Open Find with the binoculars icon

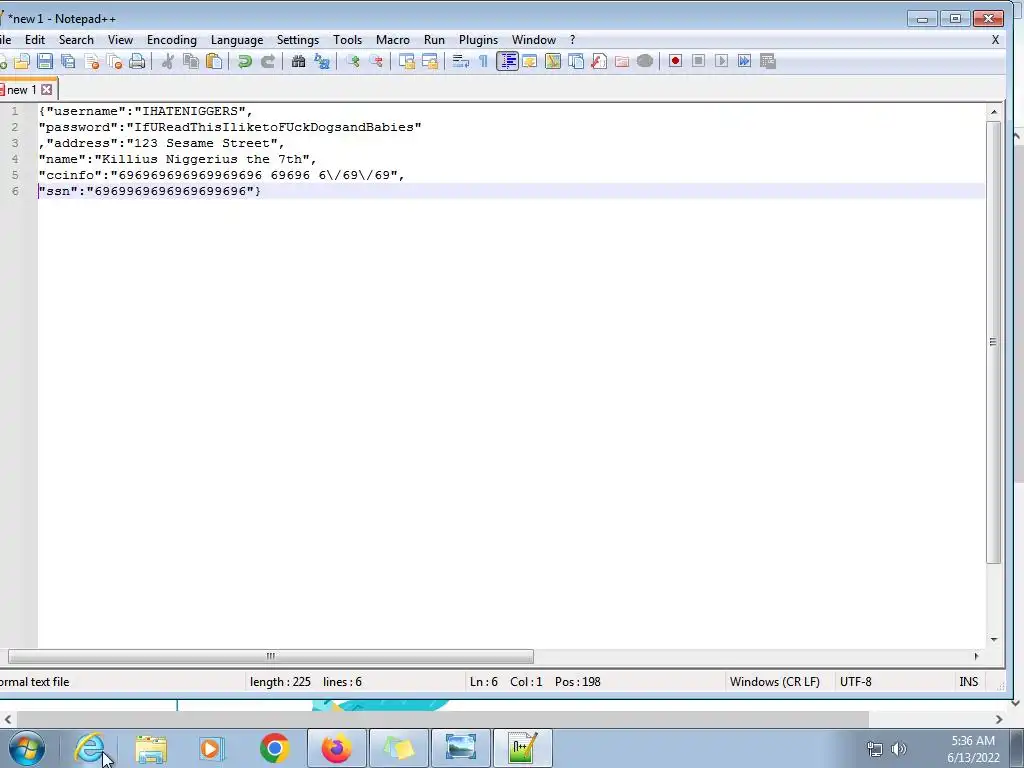tap(298, 61)
